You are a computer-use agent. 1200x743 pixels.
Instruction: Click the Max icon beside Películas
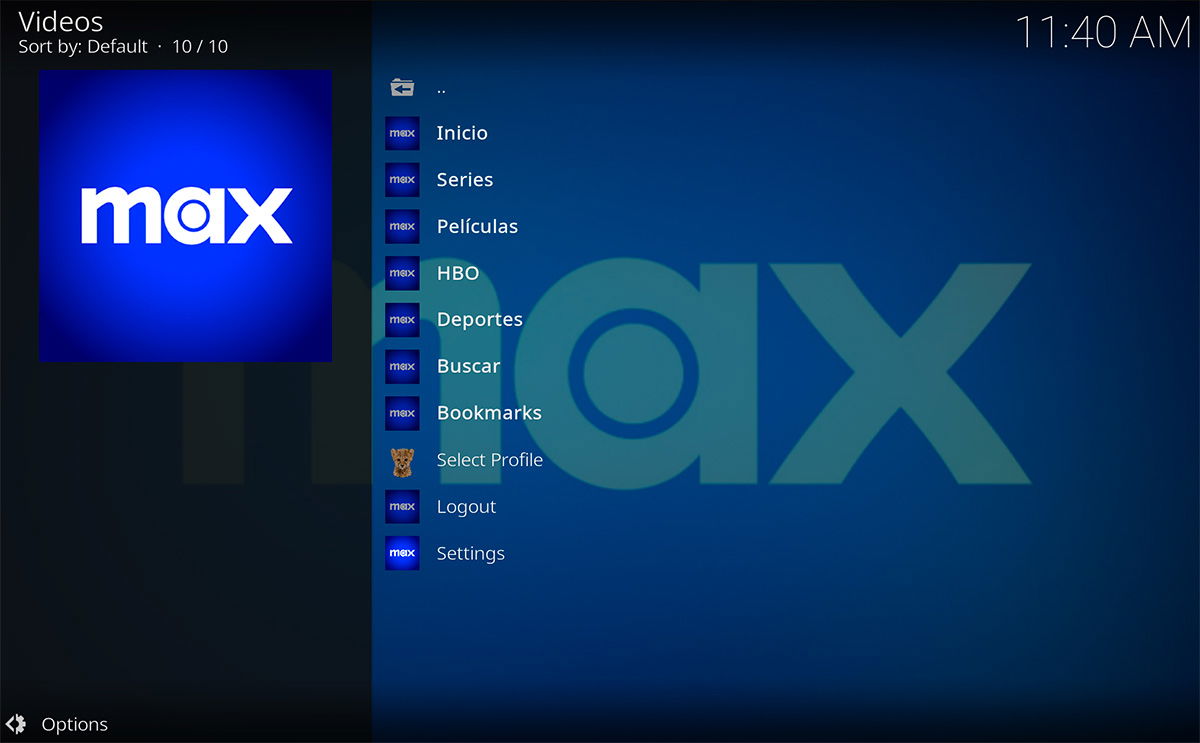pyautogui.click(x=402, y=226)
